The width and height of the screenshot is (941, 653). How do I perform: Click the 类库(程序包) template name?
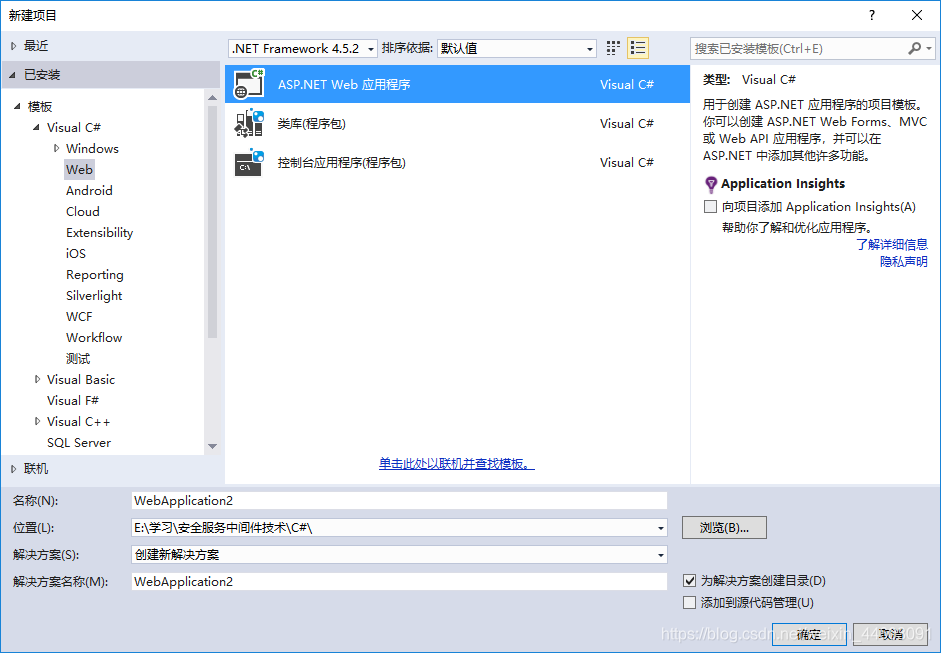coord(311,124)
